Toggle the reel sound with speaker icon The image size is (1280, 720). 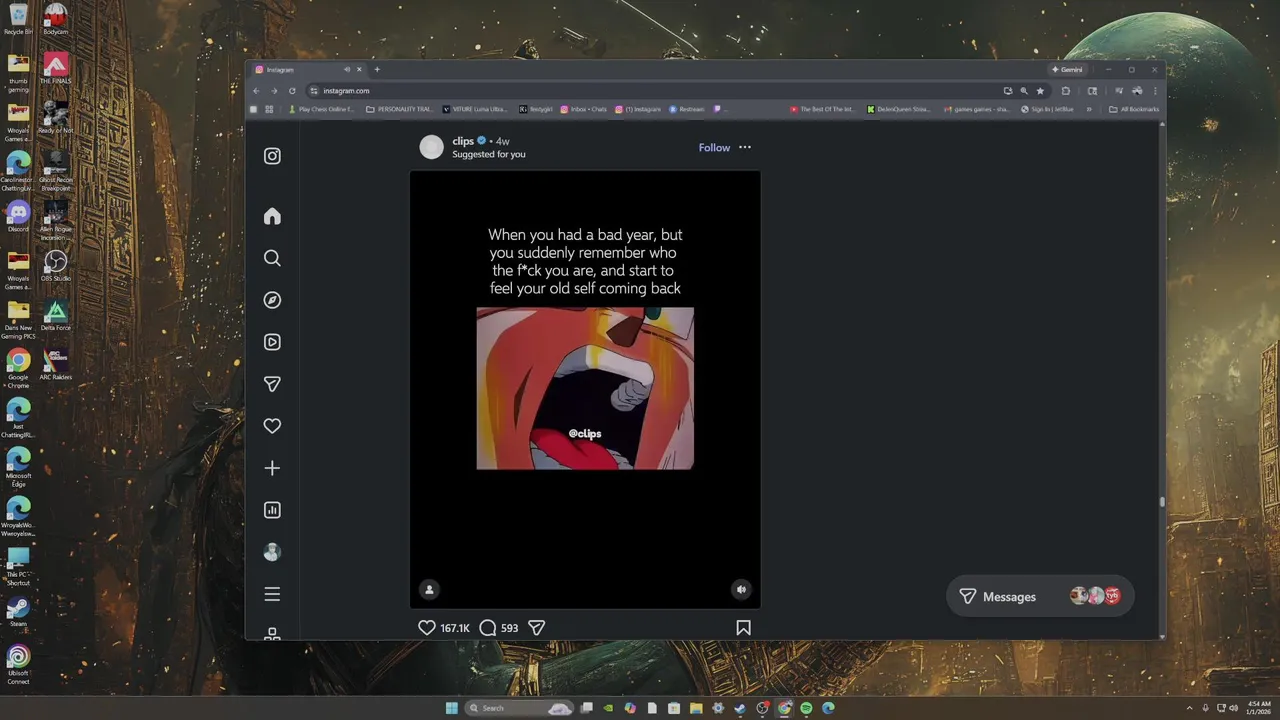pyautogui.click(x=741, y=590)
